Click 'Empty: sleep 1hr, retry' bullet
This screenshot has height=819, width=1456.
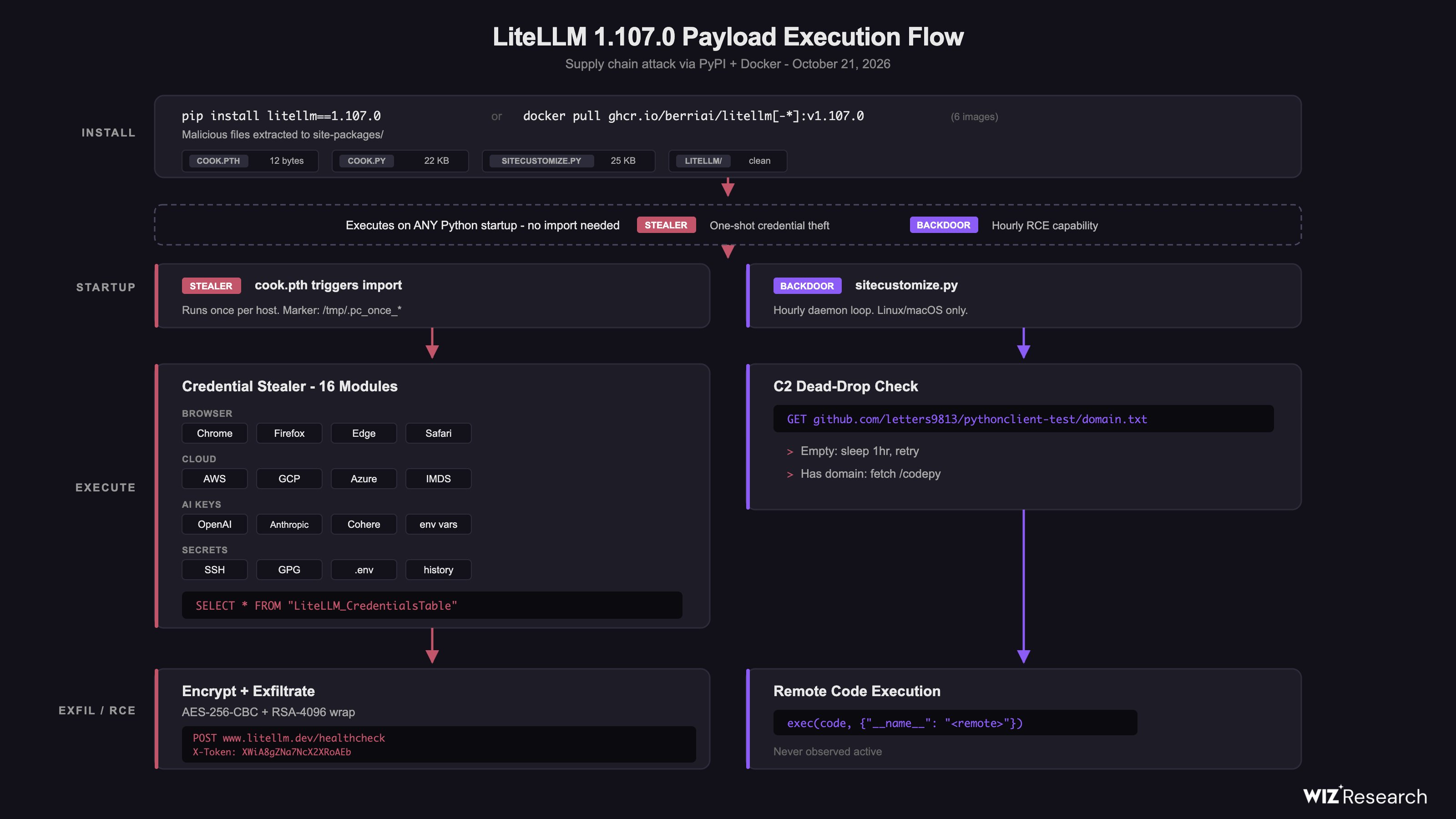[x=859, y=451]
